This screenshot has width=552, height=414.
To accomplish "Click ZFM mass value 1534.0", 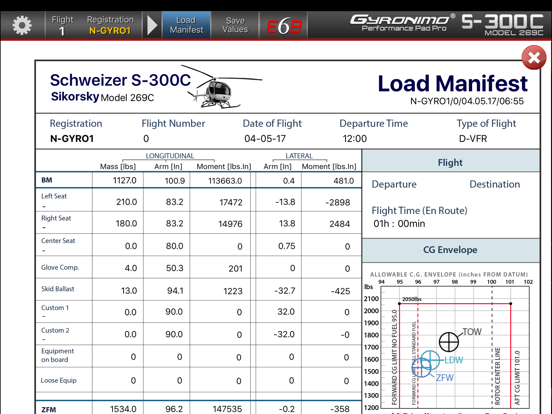I will (x=123, y=409).
